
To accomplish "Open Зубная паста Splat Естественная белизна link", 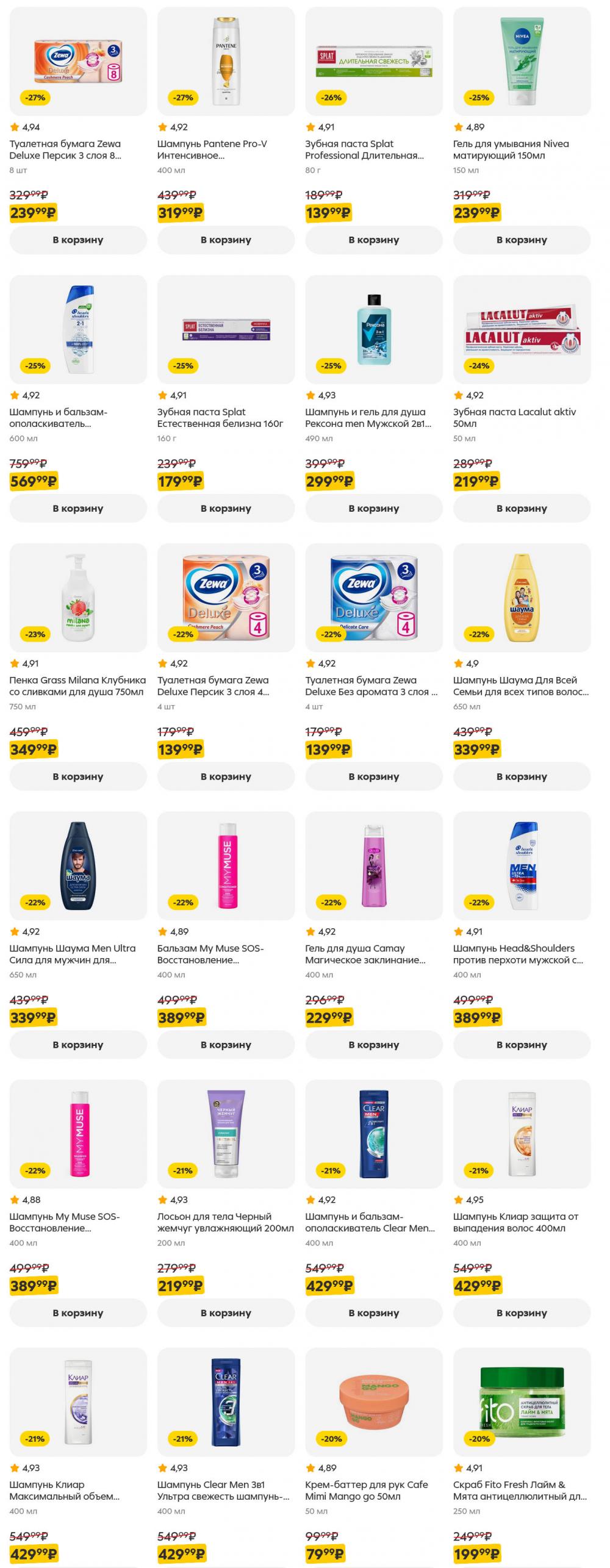I will (220, 418).
